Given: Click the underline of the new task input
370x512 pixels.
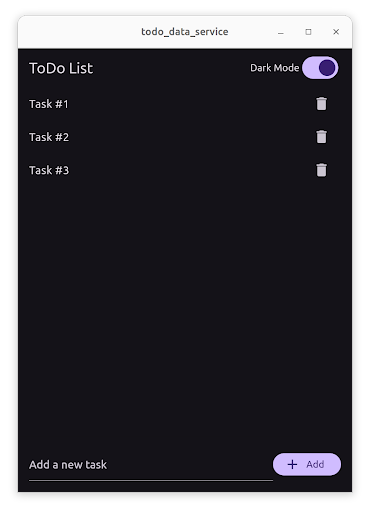Looking at the screenshot, I should 151,480.
